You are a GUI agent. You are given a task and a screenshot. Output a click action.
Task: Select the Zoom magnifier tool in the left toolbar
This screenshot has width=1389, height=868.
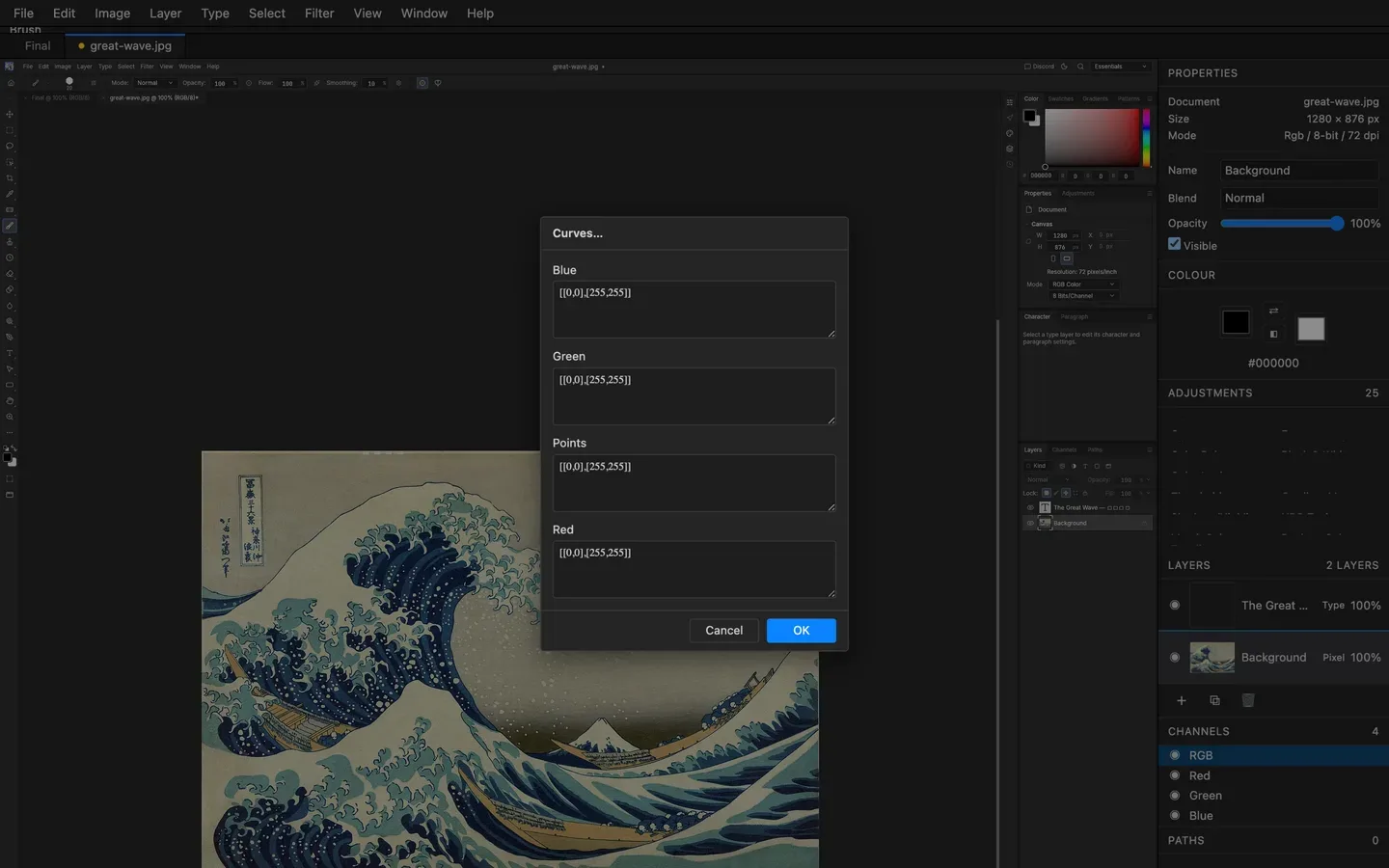tap(10, 417)
